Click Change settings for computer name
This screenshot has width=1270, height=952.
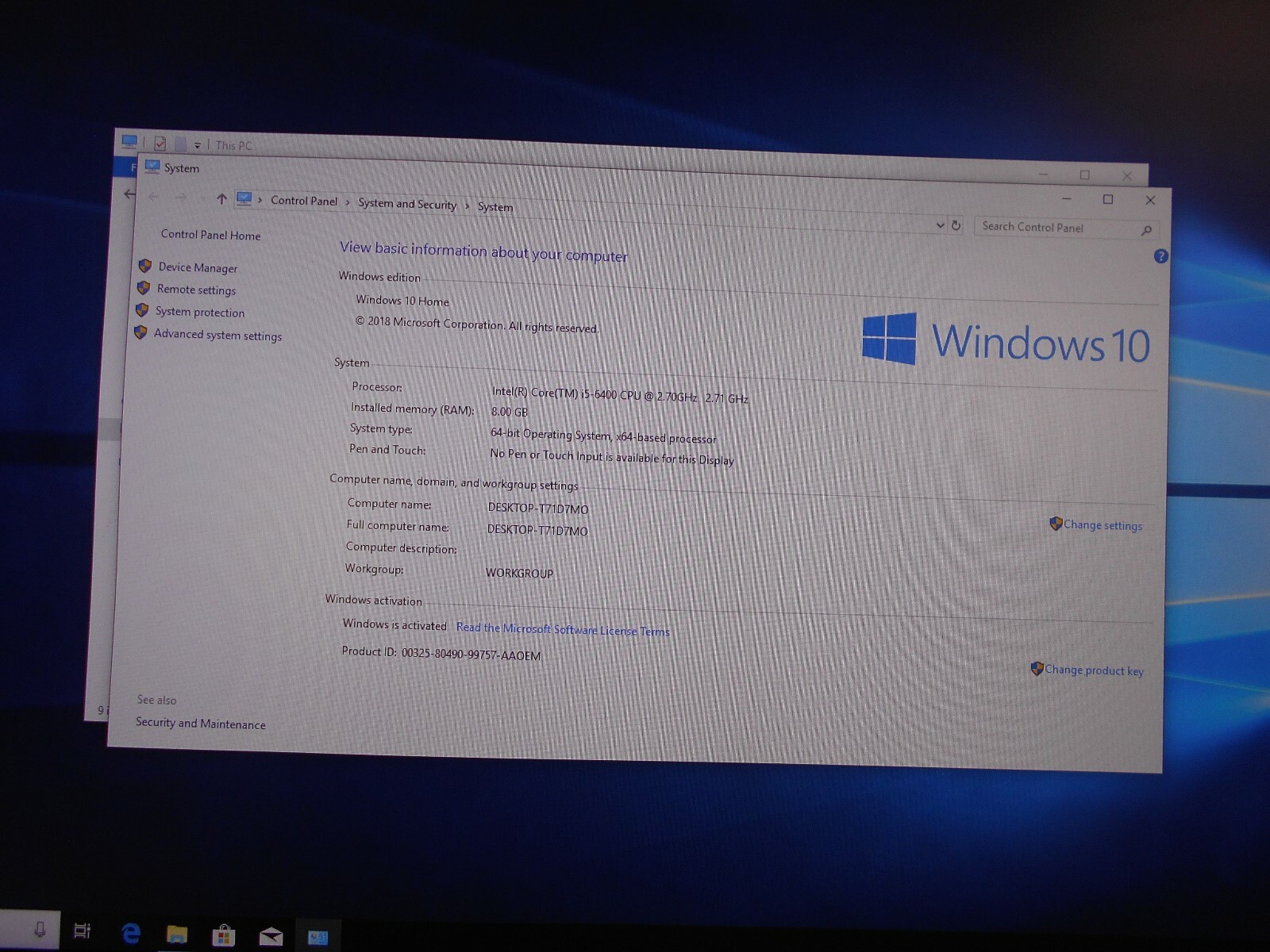(1103, 525)
